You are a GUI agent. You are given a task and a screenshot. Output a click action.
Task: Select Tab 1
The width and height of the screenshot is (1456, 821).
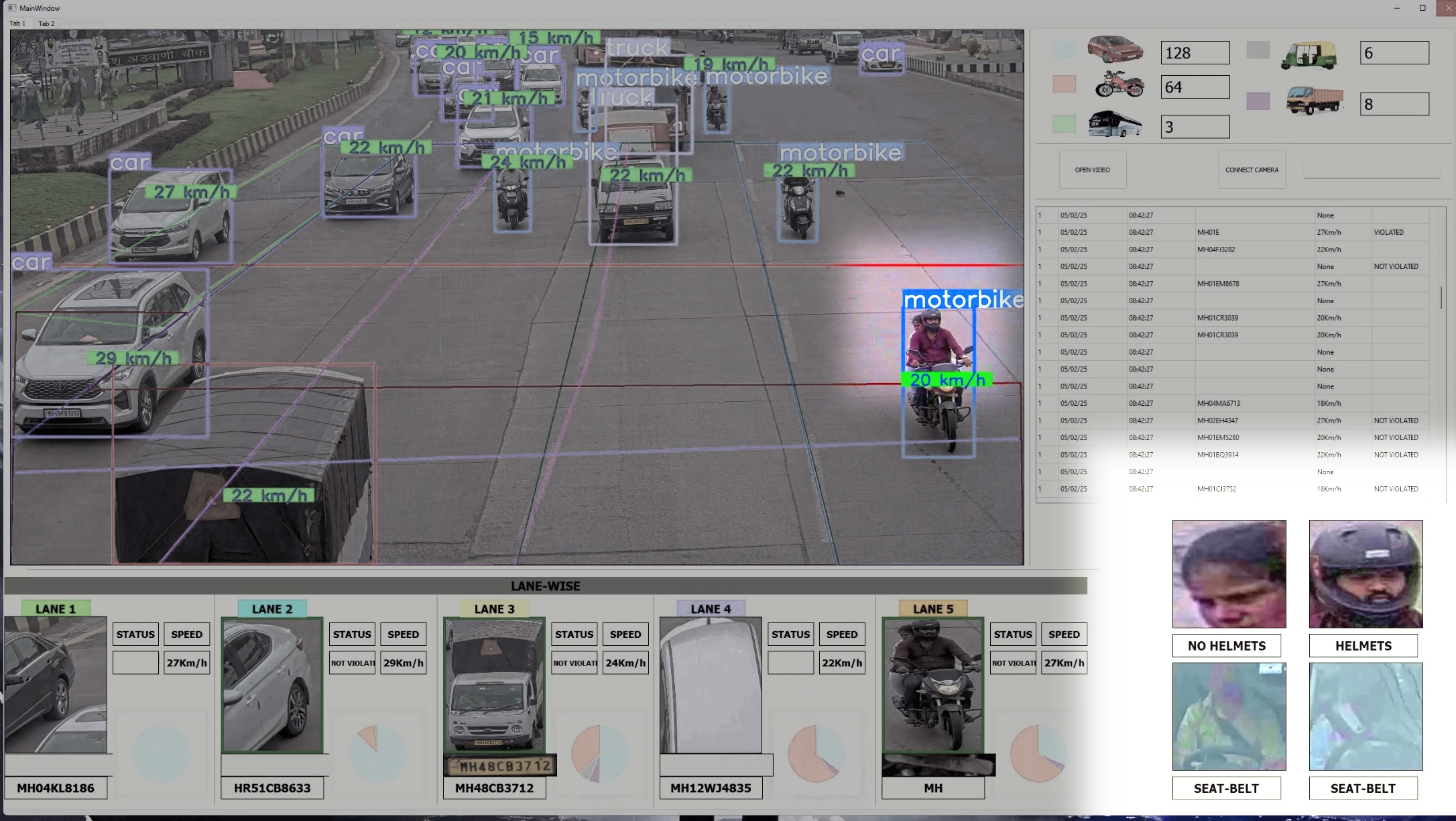pos(17,23)
